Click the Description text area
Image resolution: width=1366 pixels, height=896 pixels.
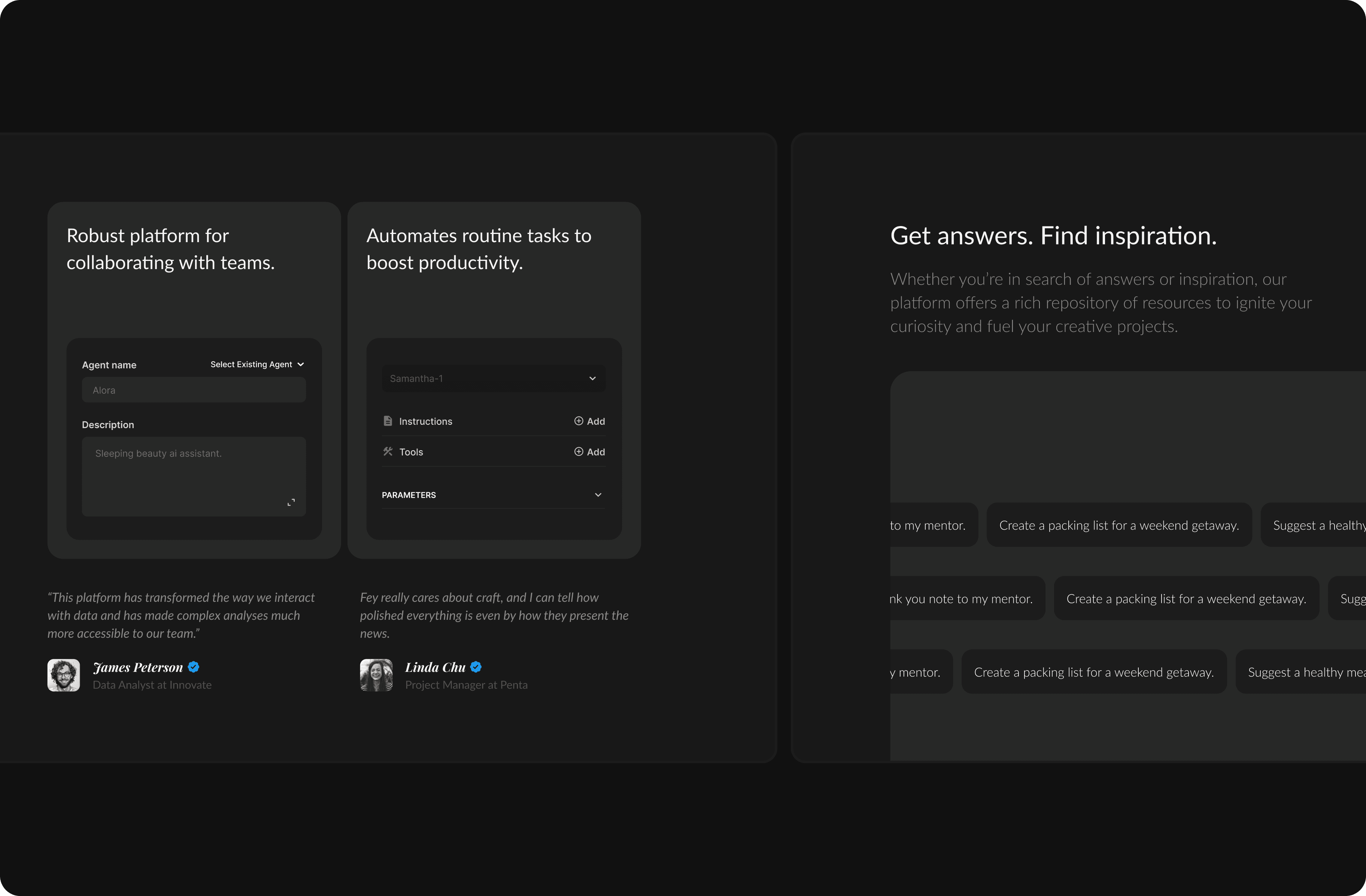pyautogui.click(x=194, y=476)
